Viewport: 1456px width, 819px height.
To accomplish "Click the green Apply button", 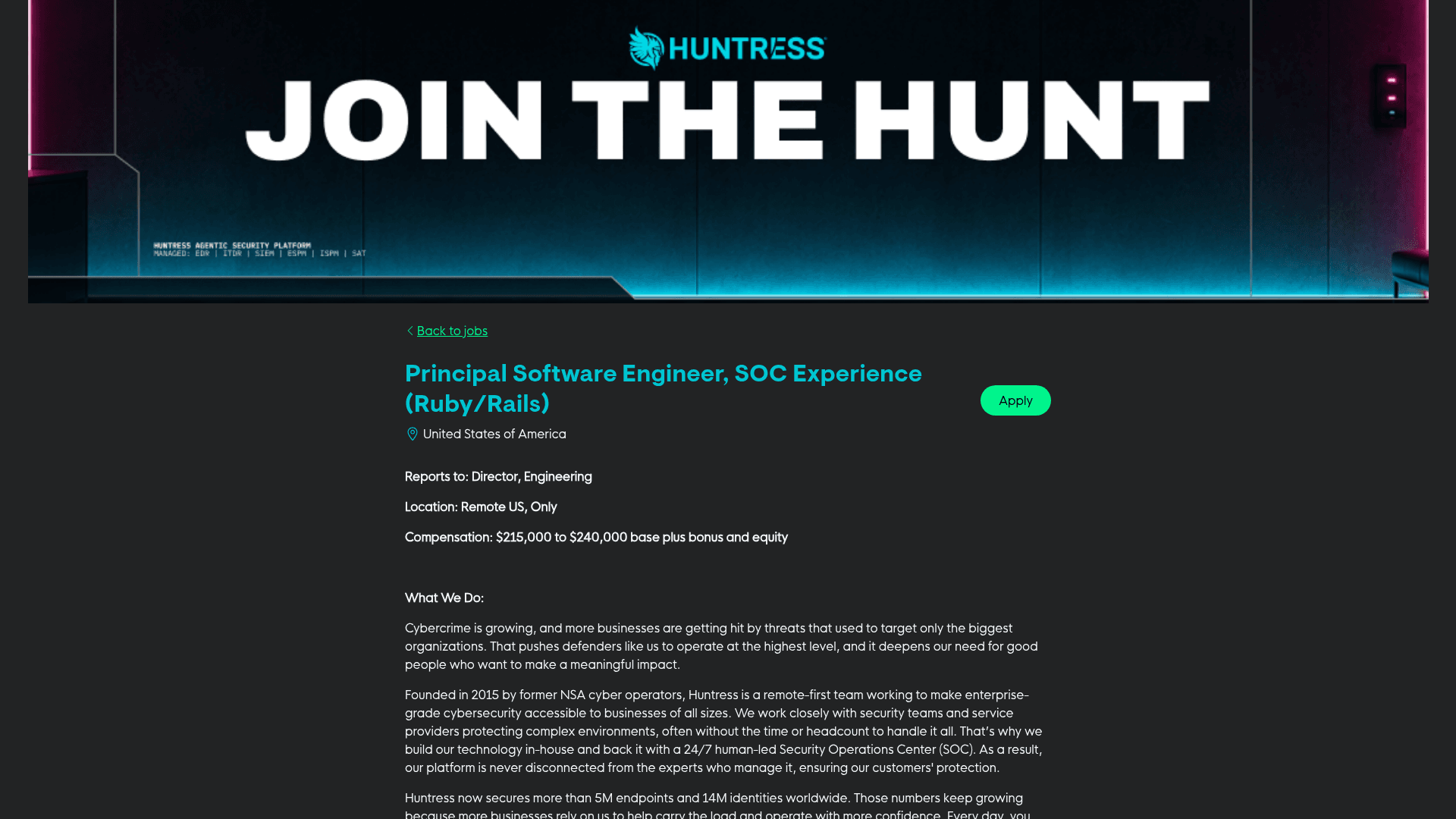I will (x=1015, y=400).
